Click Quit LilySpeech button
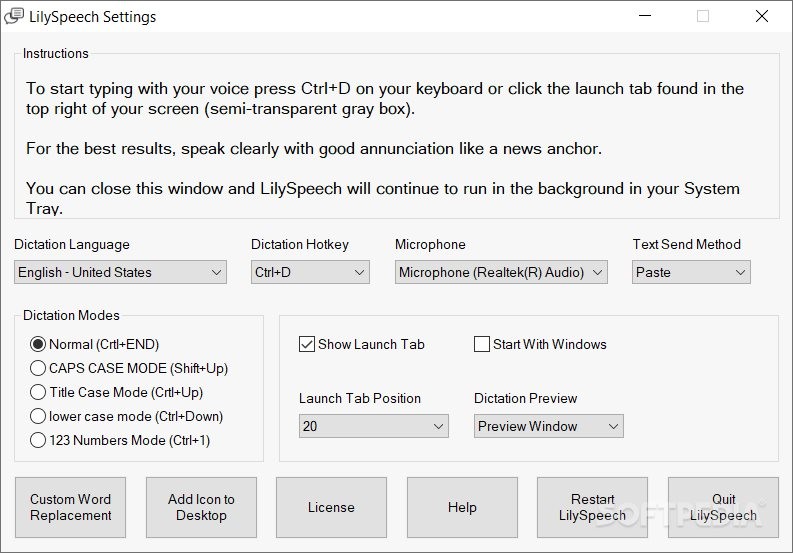Viewport: 793px width, 553px height. (723, 507)
